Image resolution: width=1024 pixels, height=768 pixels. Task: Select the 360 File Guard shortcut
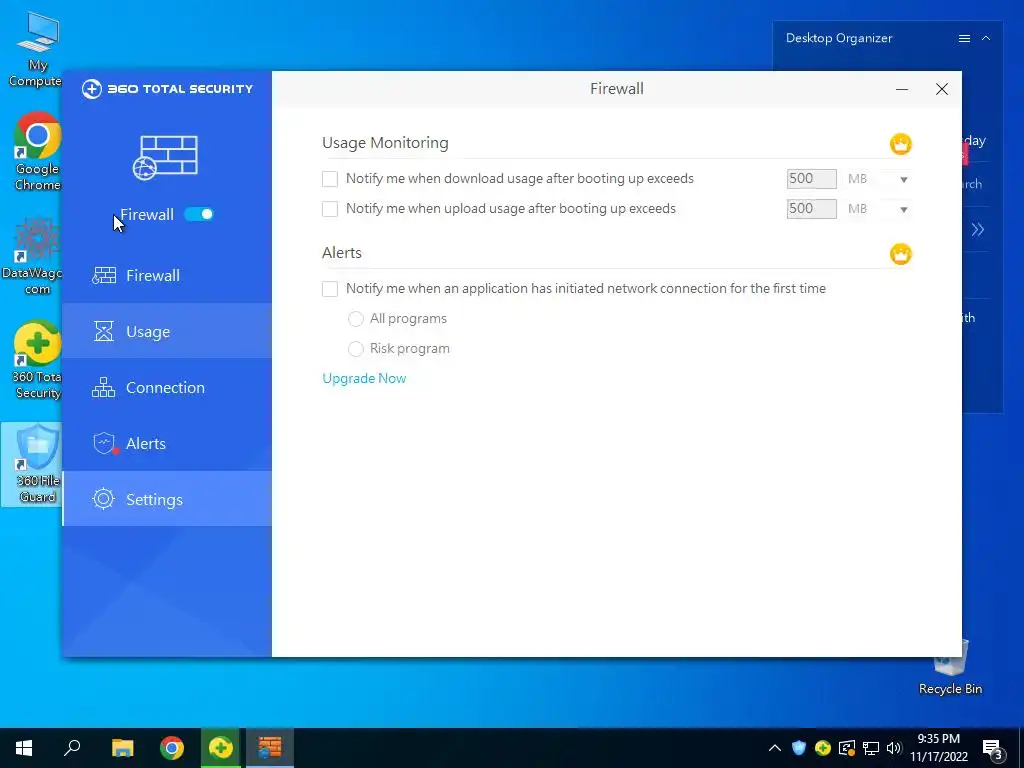coord(33,464)
